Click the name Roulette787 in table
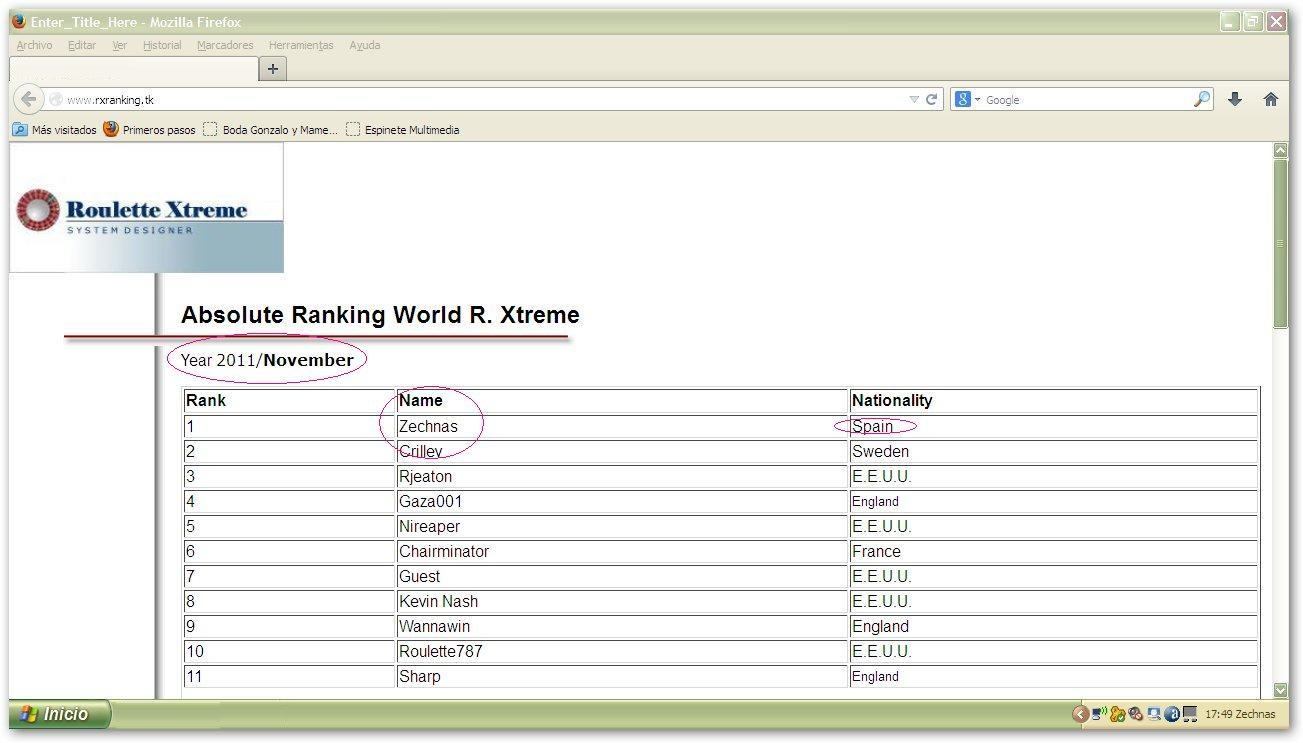The image size is (1303, 743). point(440,651)
